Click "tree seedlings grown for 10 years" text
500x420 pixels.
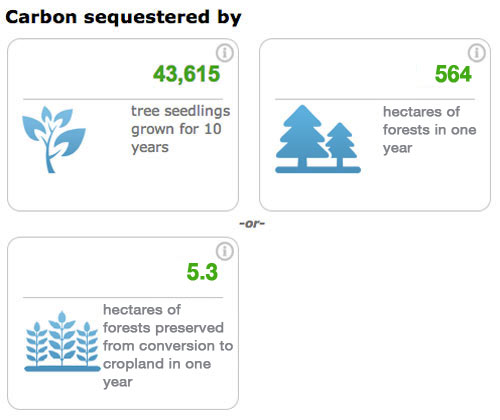180,129
